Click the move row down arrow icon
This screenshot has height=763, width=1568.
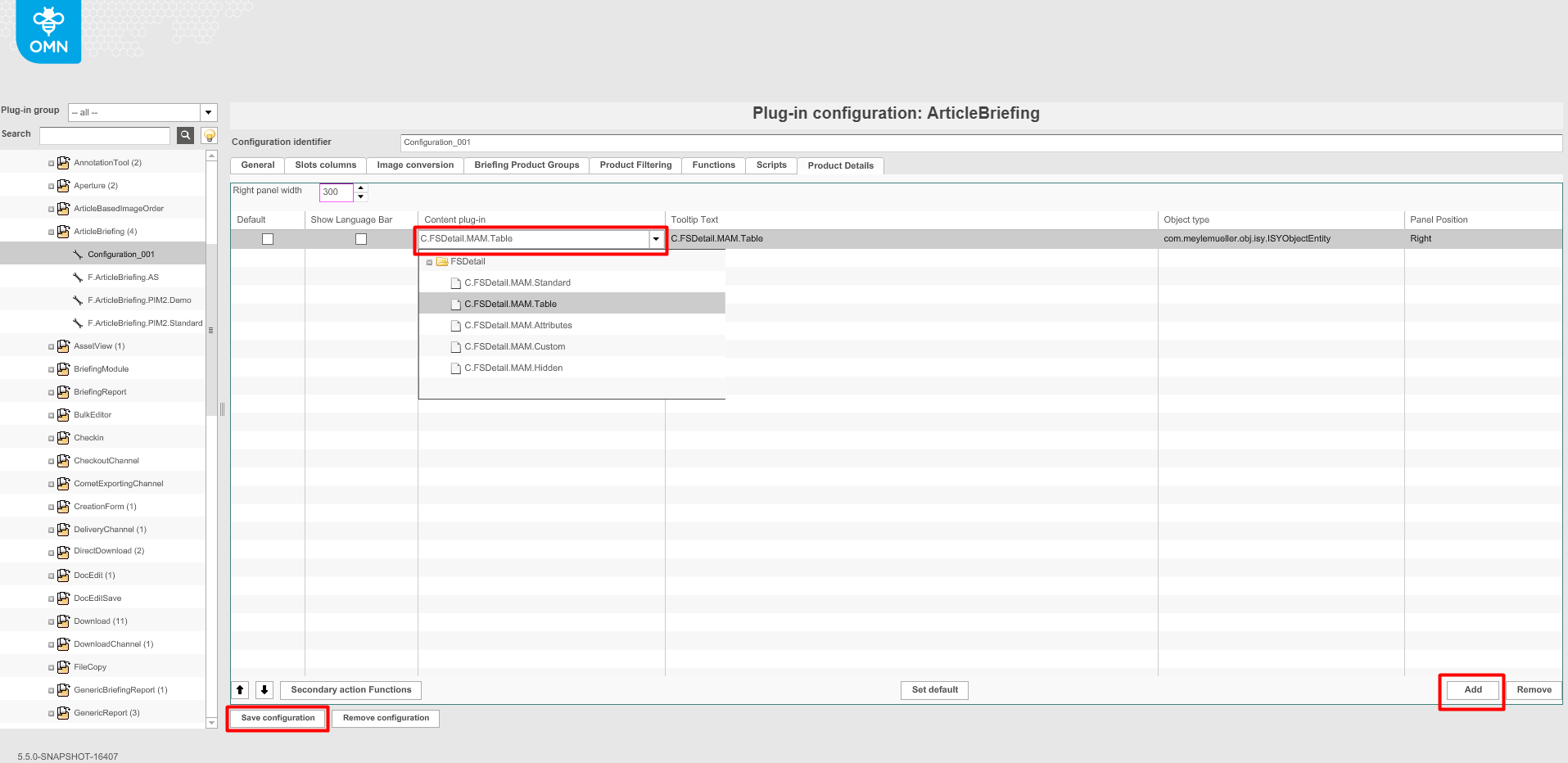click(x=264, y=689)
